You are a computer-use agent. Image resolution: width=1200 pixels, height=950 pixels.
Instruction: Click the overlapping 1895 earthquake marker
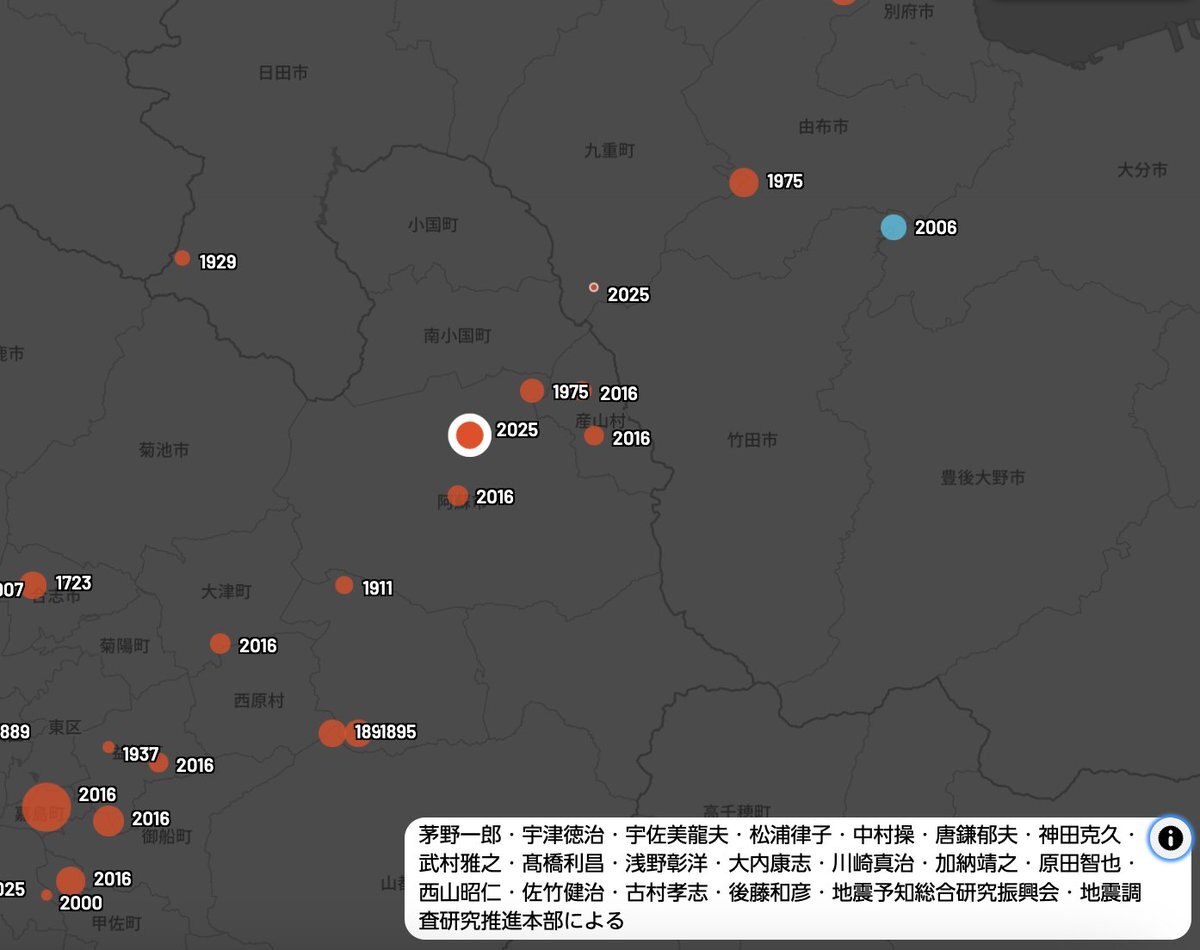[357, 731]
